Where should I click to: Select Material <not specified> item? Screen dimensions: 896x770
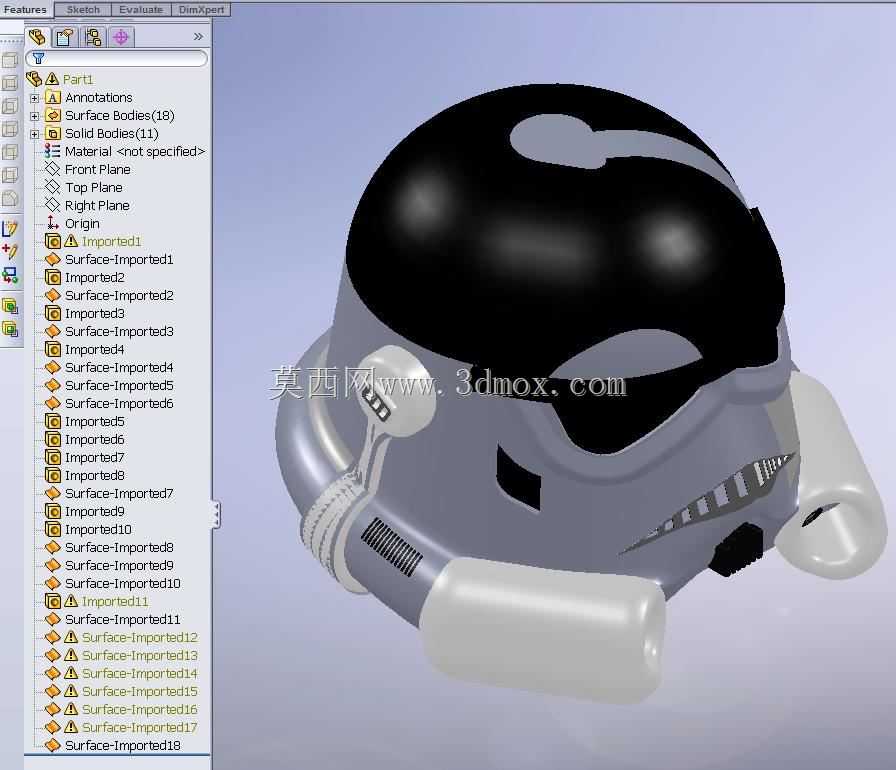point(135,151)
